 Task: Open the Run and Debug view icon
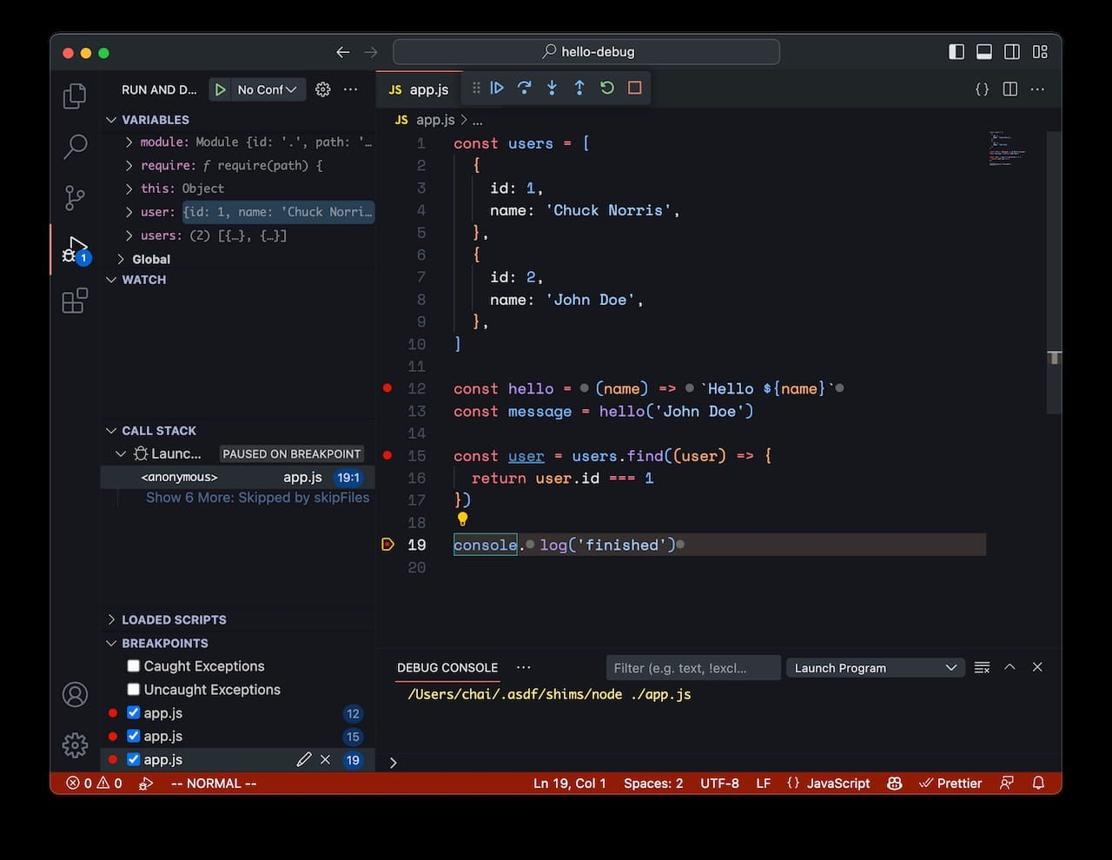click(x=76, y=250)
